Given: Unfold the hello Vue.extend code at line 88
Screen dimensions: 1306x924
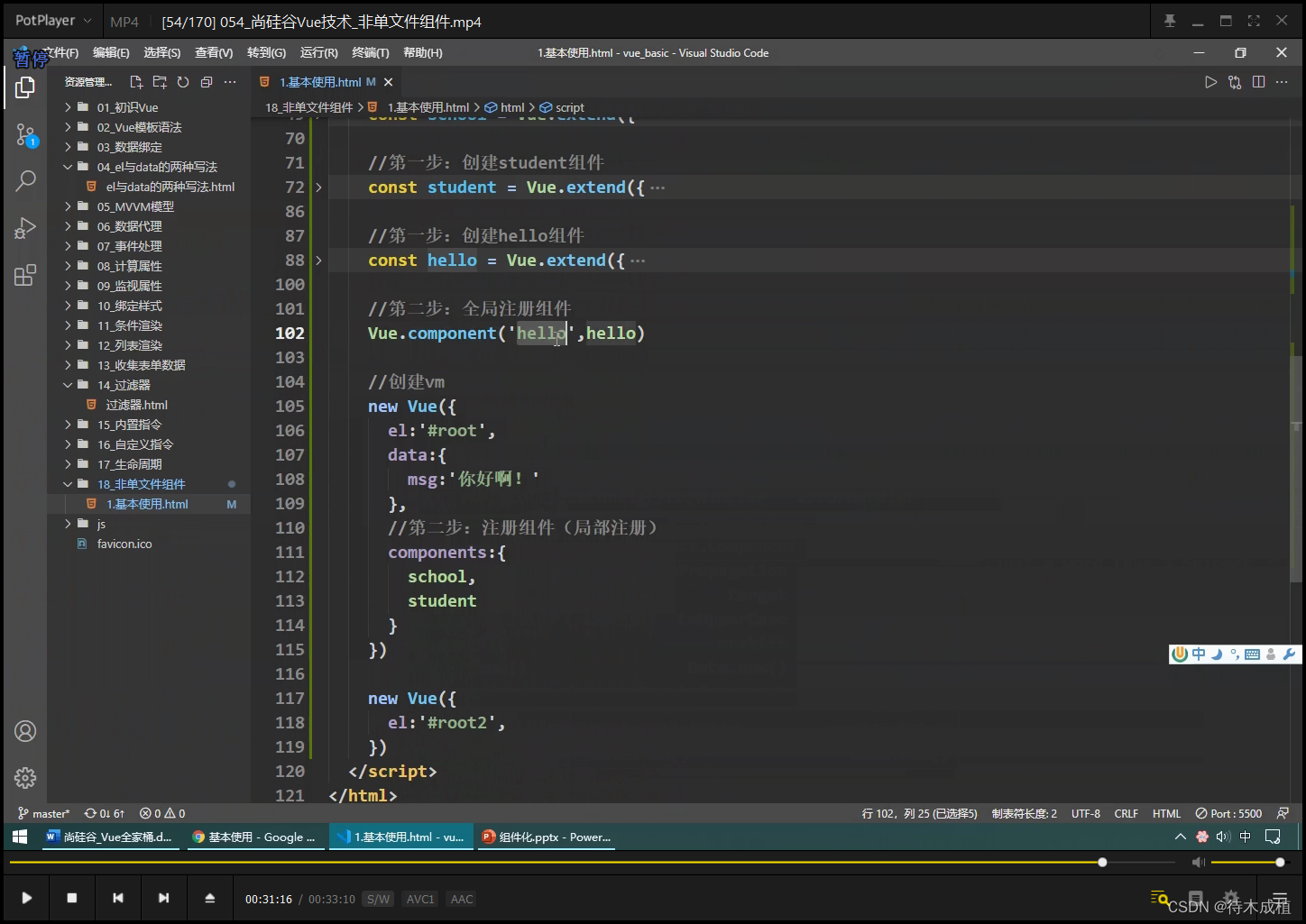Looking at the screenshot, I should pos(318,261).
